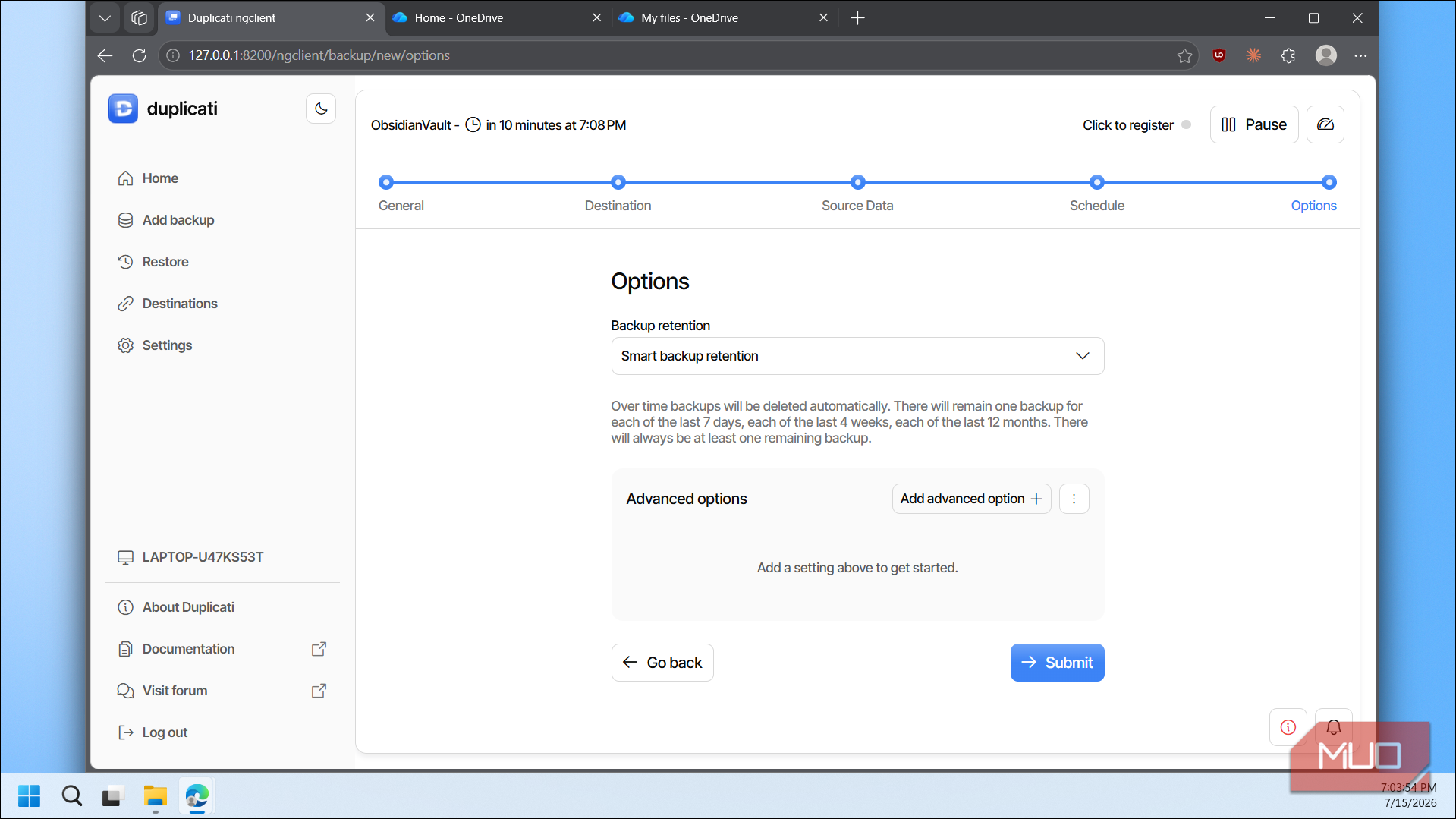Screen dimensions: 1456x819
Task: Open File Explorer from the taskbar
Action: 156,796
